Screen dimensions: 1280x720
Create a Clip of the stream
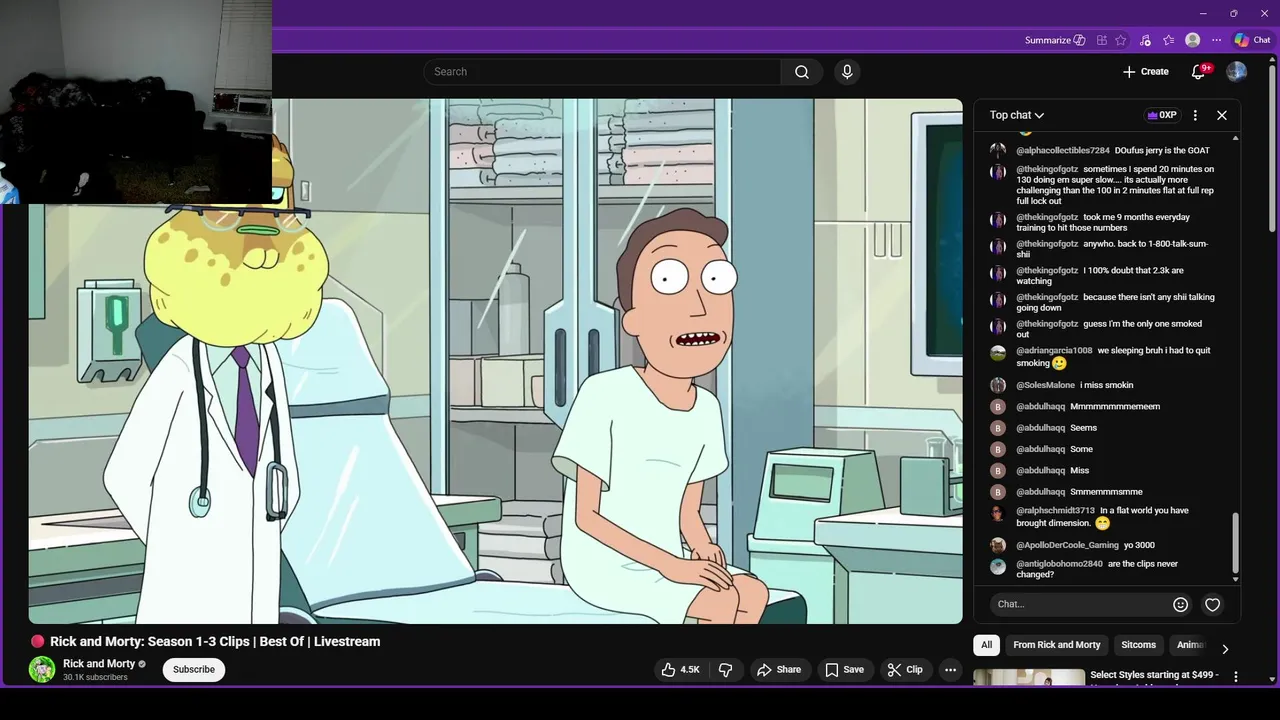905,670
